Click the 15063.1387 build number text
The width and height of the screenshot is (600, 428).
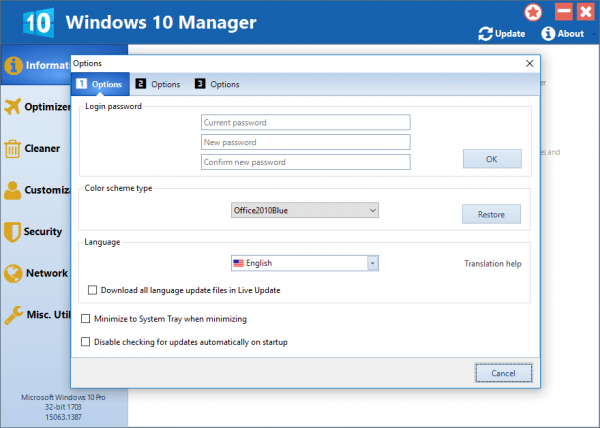(64, 417)
